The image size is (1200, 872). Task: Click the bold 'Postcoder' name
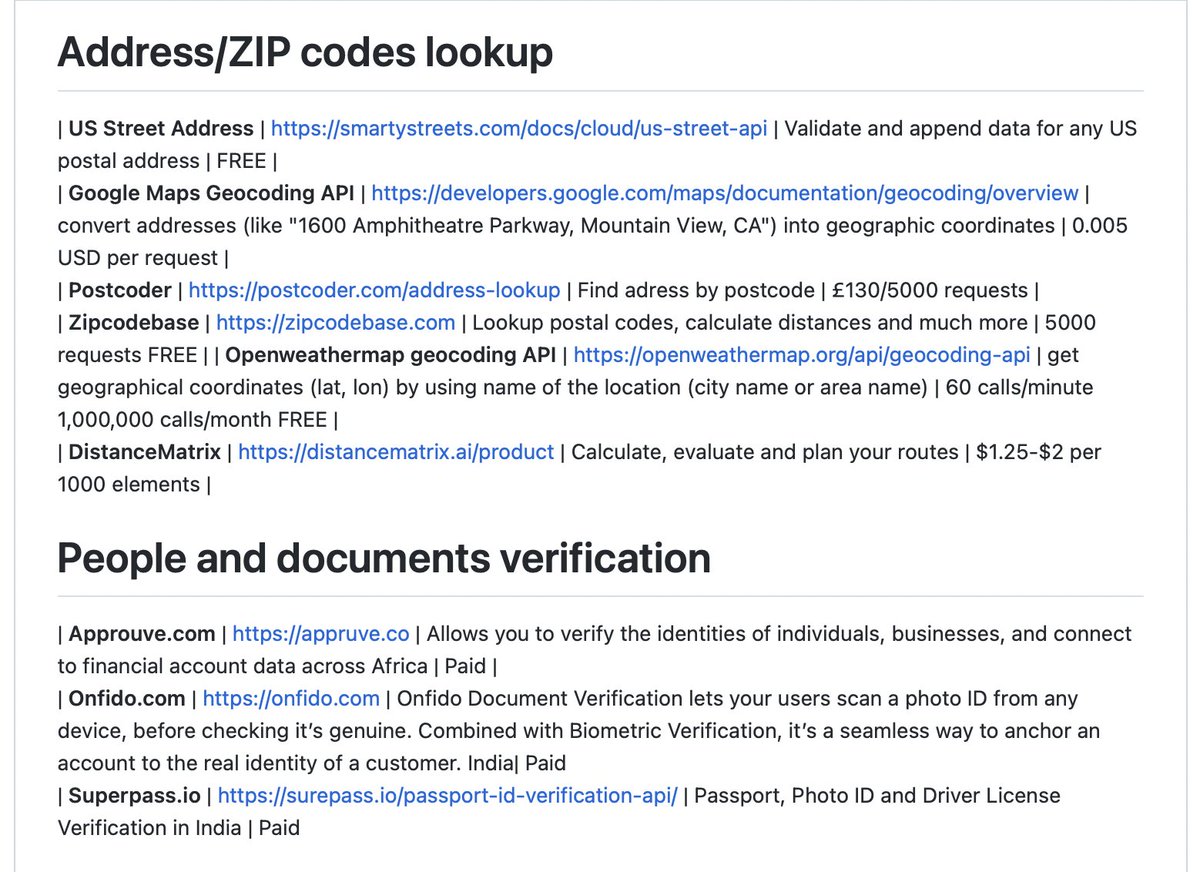120,290
